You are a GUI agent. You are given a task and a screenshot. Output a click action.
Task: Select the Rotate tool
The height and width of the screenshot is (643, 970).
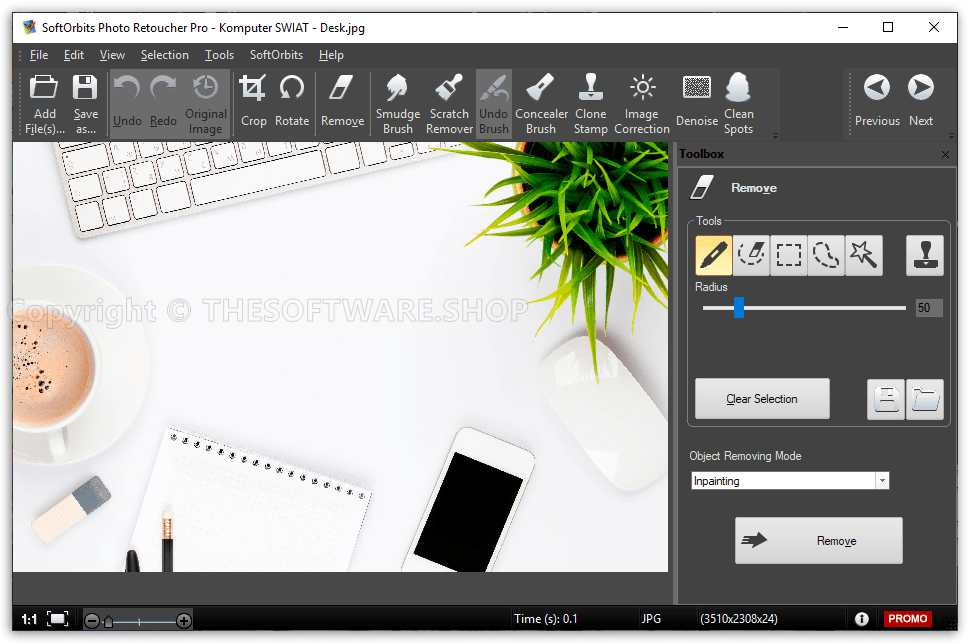(291, 103)
